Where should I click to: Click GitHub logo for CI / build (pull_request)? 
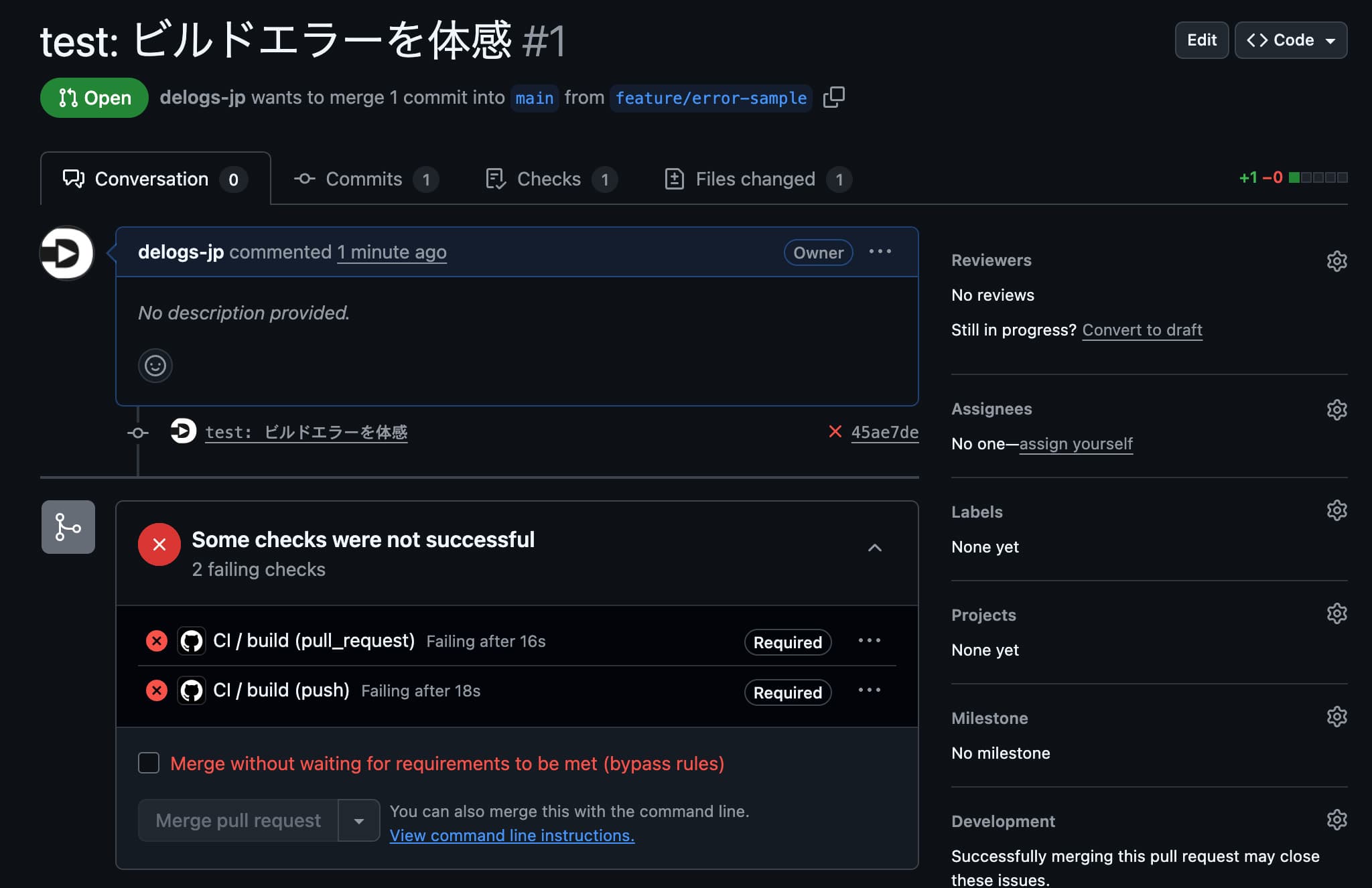[x=192, y=641]
